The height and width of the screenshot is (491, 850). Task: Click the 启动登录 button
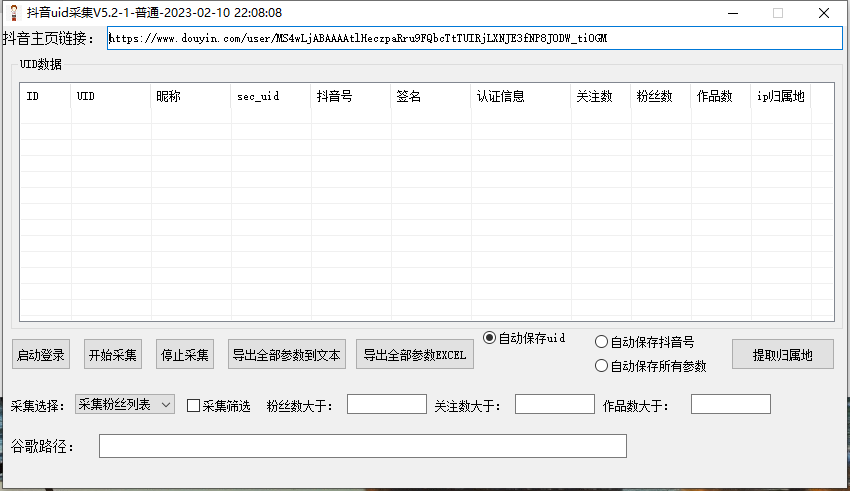tap(41, 355)
